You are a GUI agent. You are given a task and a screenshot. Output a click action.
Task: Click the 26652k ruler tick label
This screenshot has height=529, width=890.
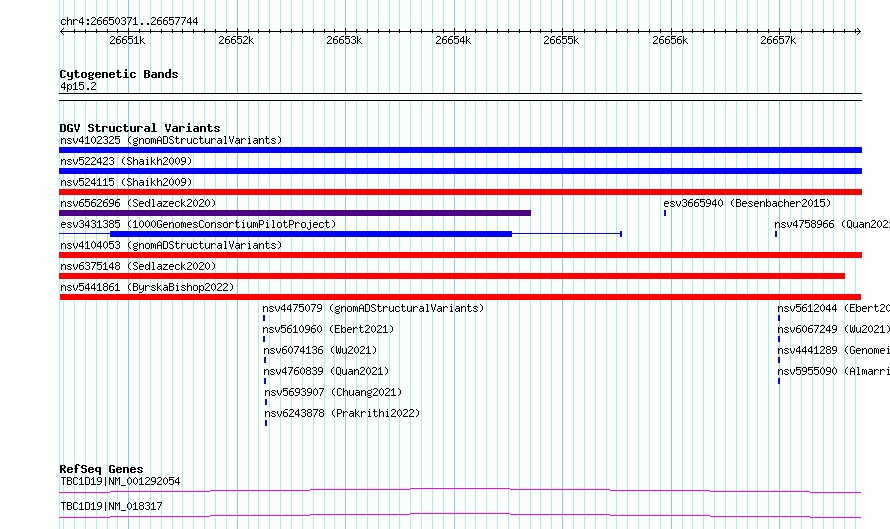coord(236,40)
